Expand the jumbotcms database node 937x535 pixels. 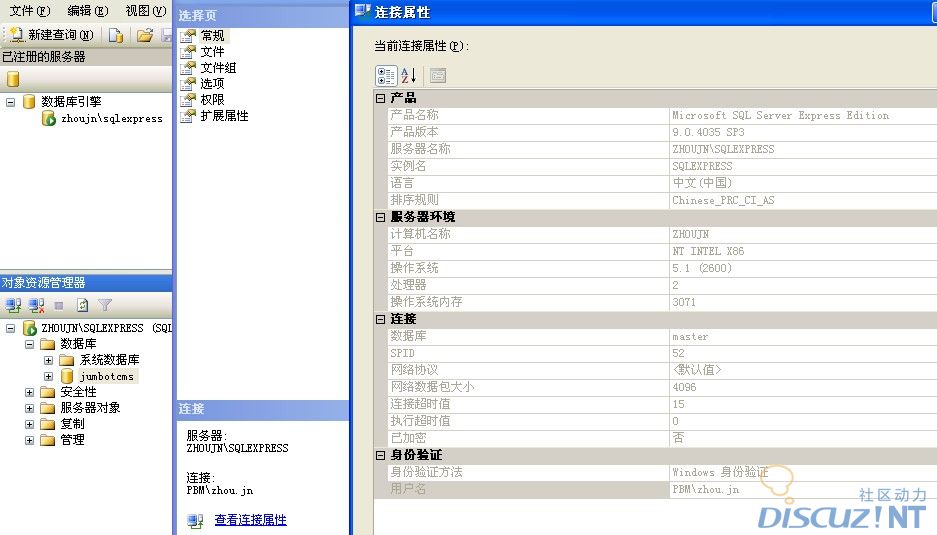click(48, 377)
